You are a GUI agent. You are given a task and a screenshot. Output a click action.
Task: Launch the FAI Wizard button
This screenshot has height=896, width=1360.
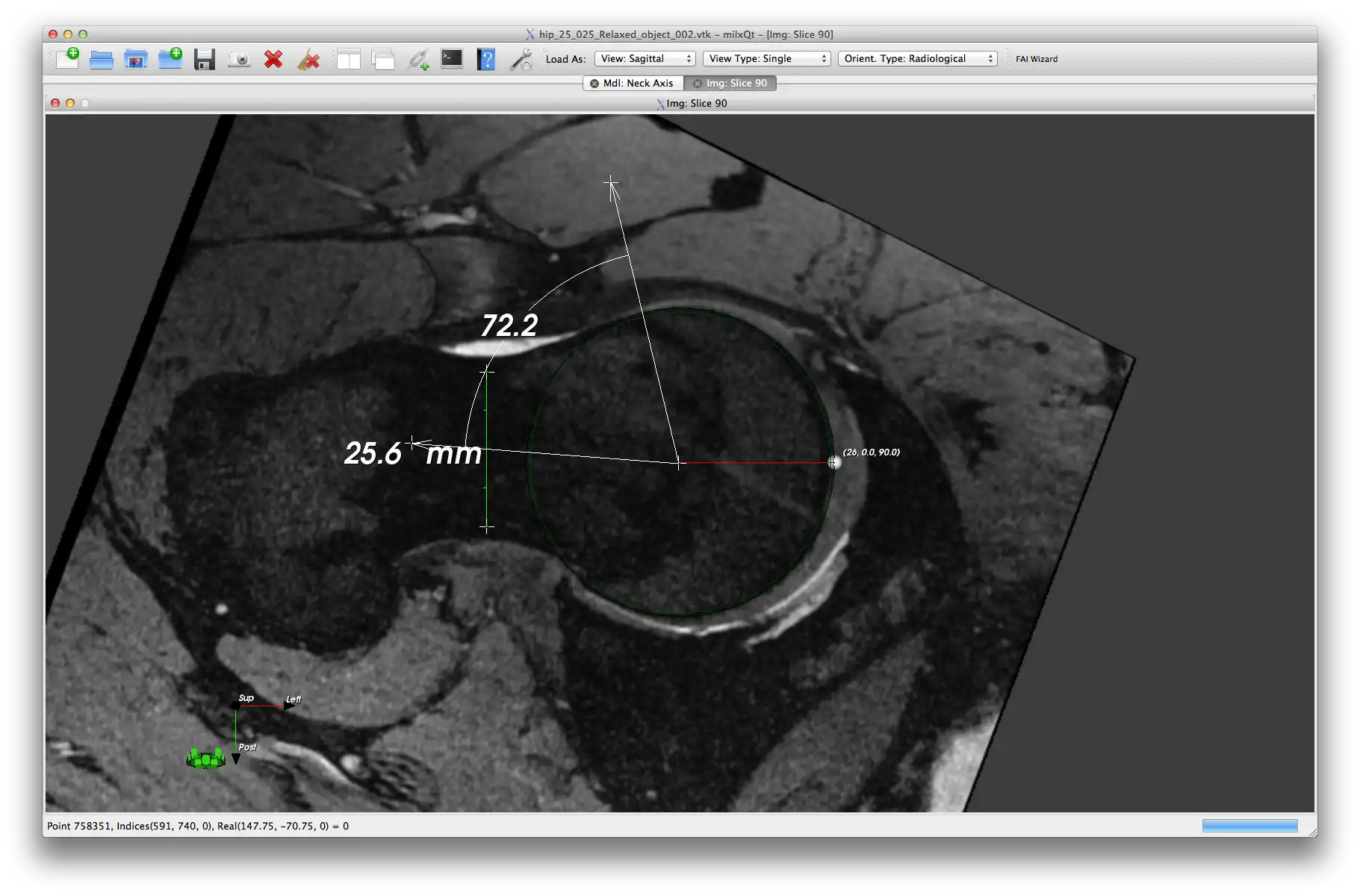tap(1037, 59)
